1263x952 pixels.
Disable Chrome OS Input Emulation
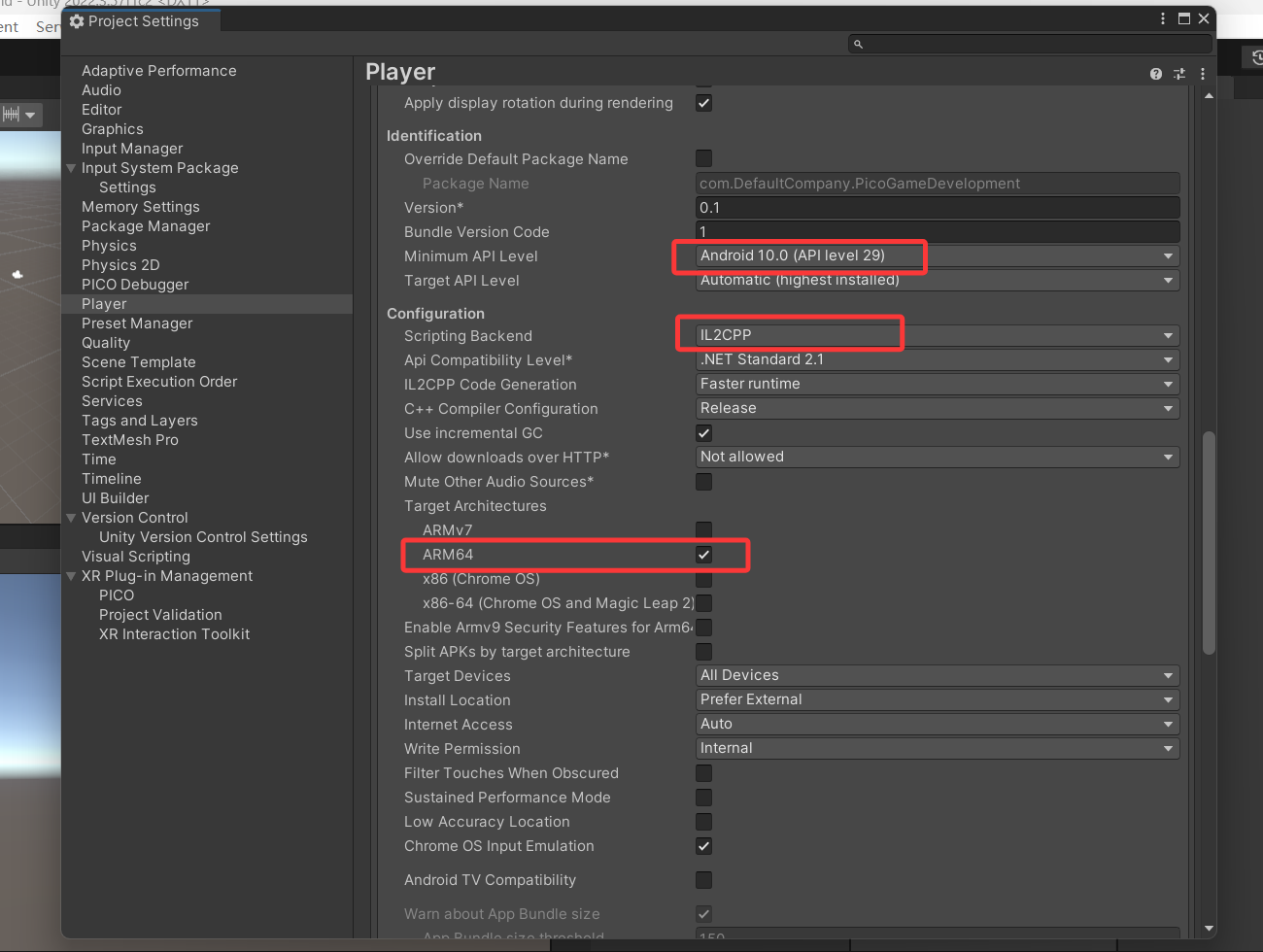click(704, 846)
